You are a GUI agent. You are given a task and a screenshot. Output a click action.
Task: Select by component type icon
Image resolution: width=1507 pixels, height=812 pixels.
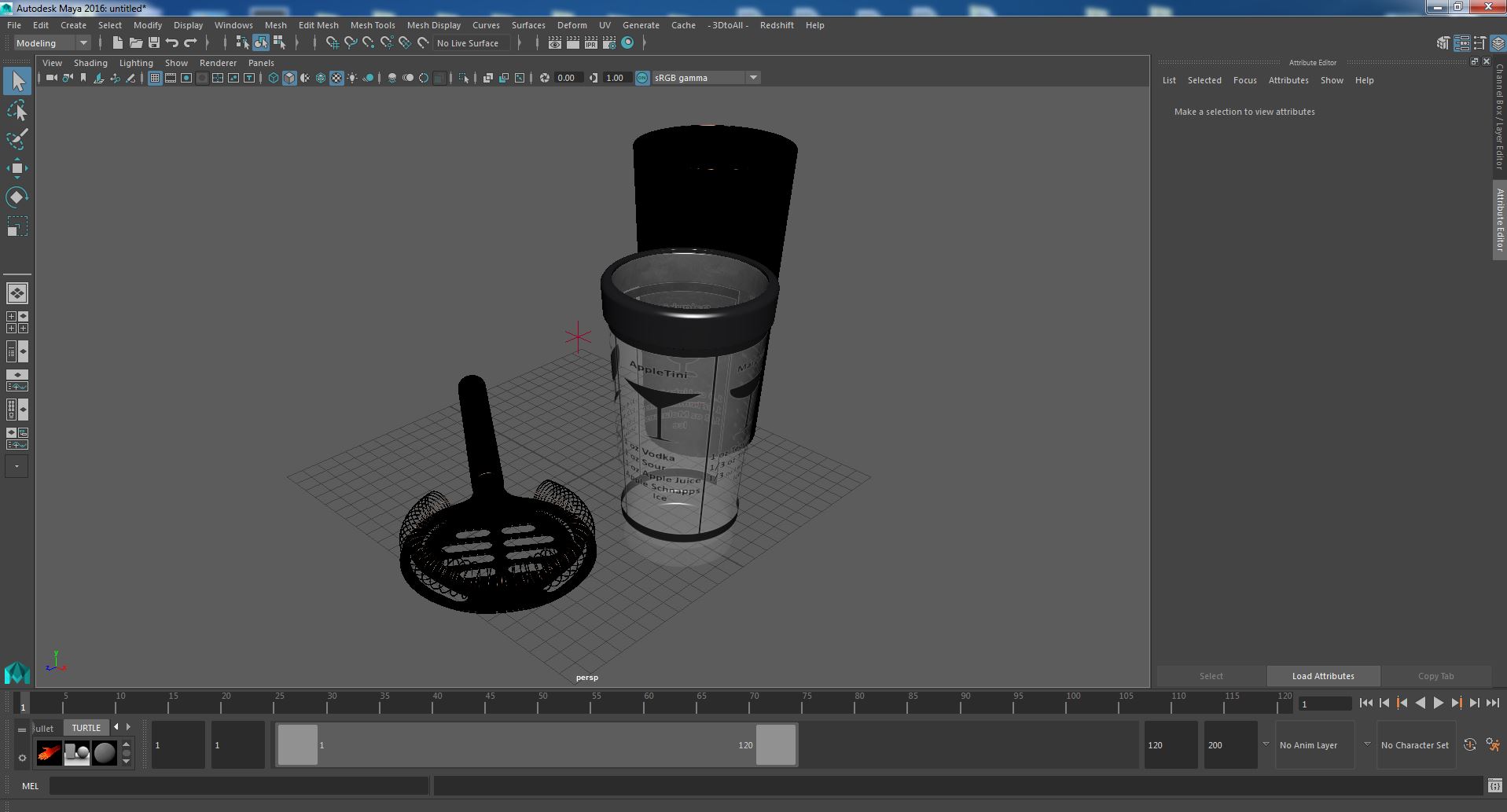279,43
